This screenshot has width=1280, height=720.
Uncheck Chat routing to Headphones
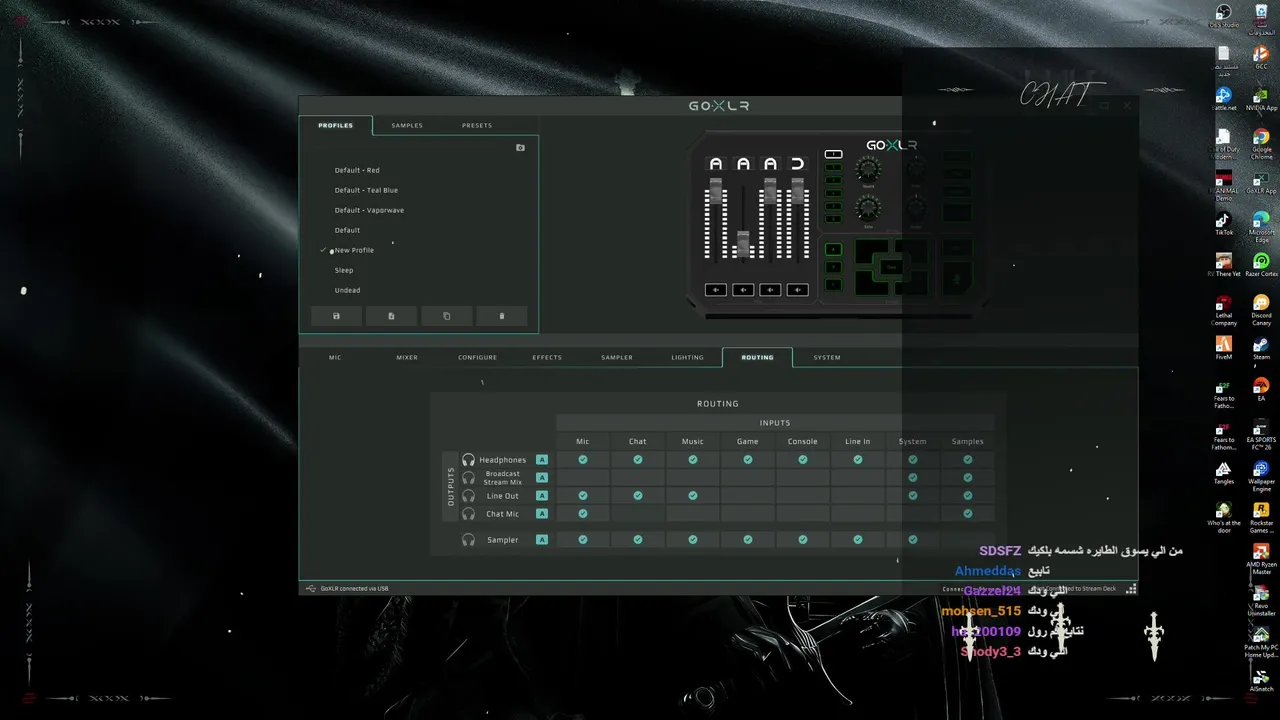click(x=638, y=460)
